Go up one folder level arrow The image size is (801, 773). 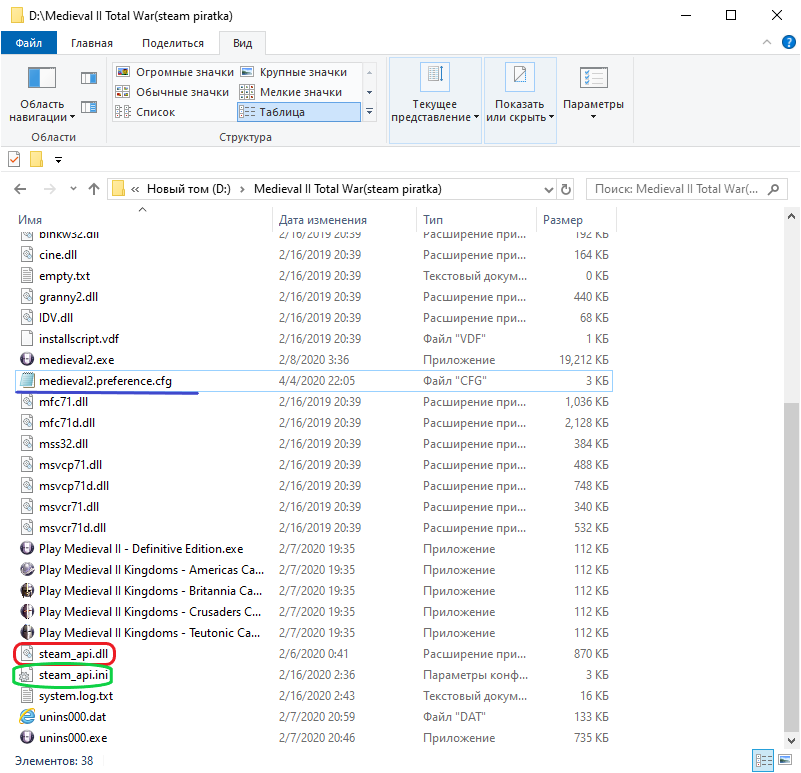tap(93, 190)
